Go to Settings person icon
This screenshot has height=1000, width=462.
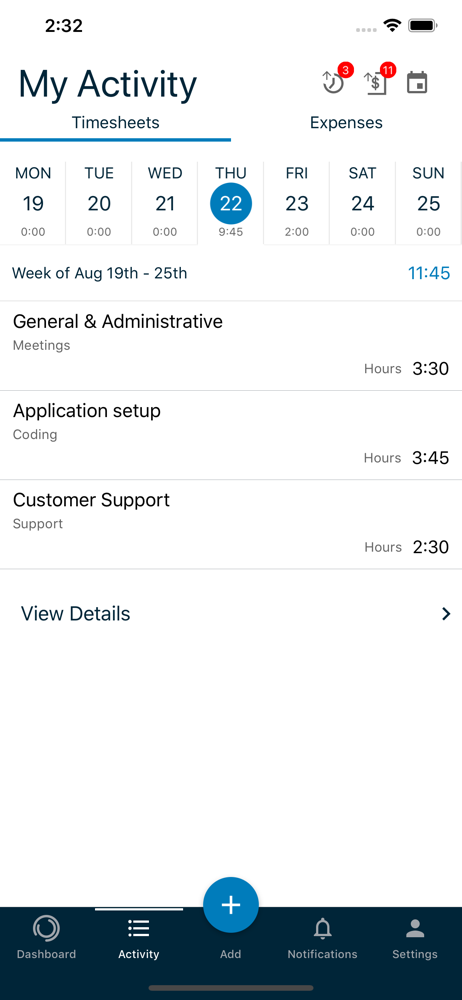[415, 928]
